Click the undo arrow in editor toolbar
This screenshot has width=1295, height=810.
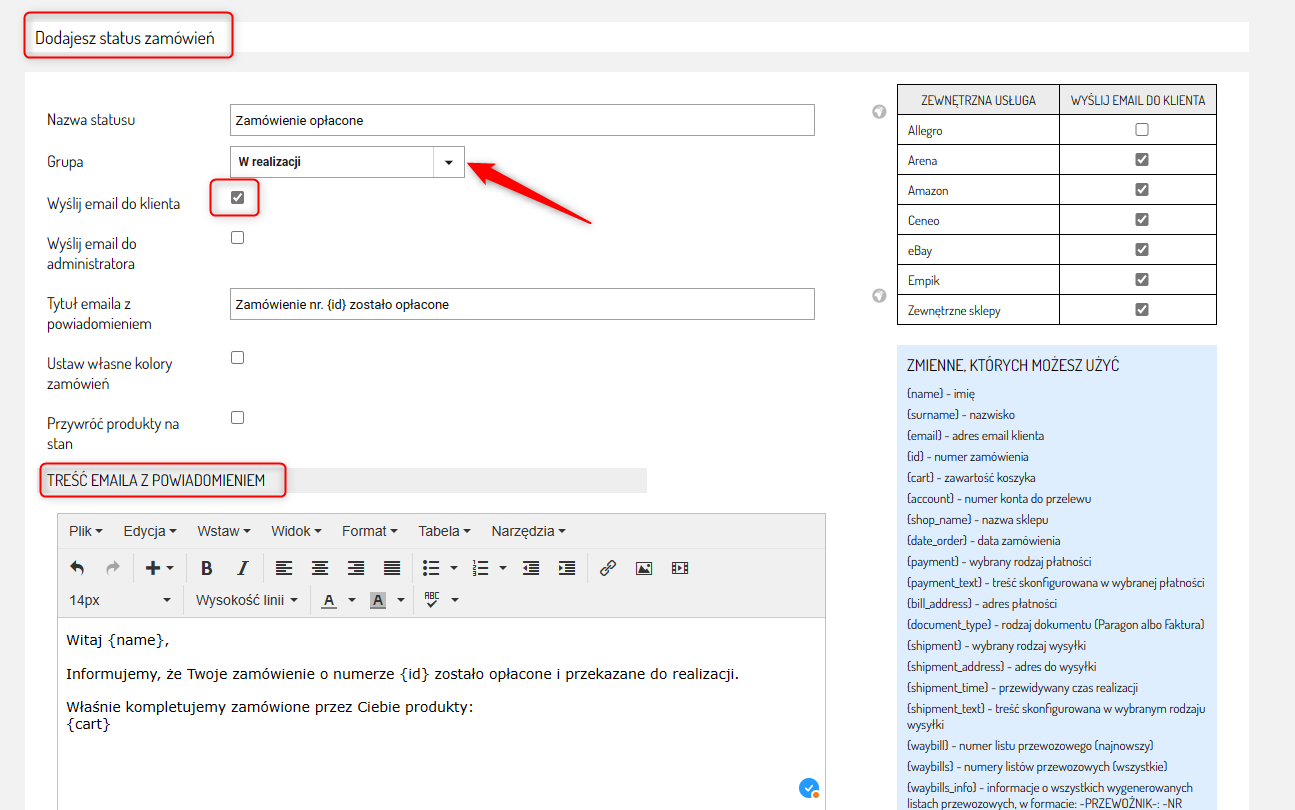tap(77, 568)
